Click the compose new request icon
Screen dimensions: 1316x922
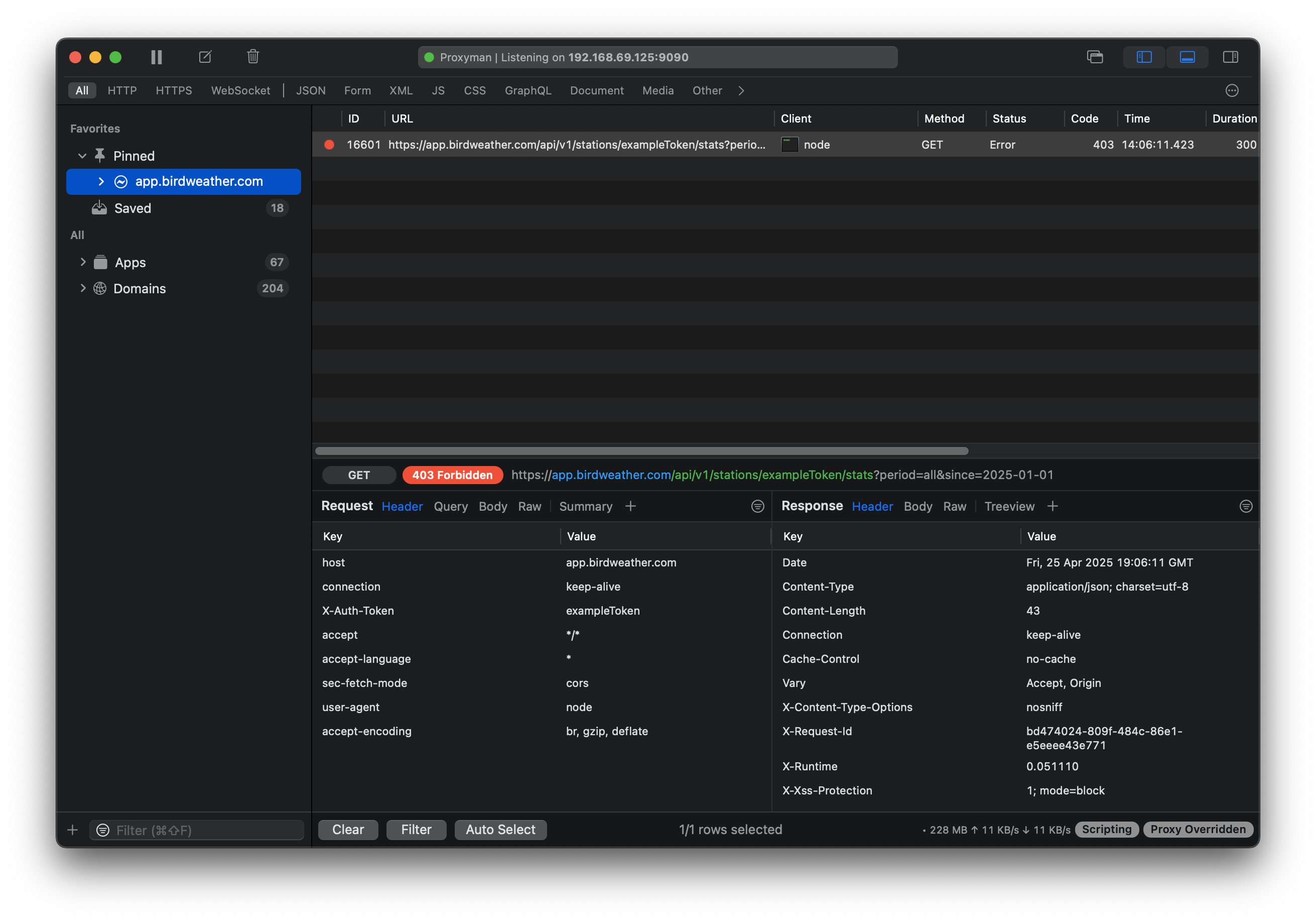pos(205,57)
